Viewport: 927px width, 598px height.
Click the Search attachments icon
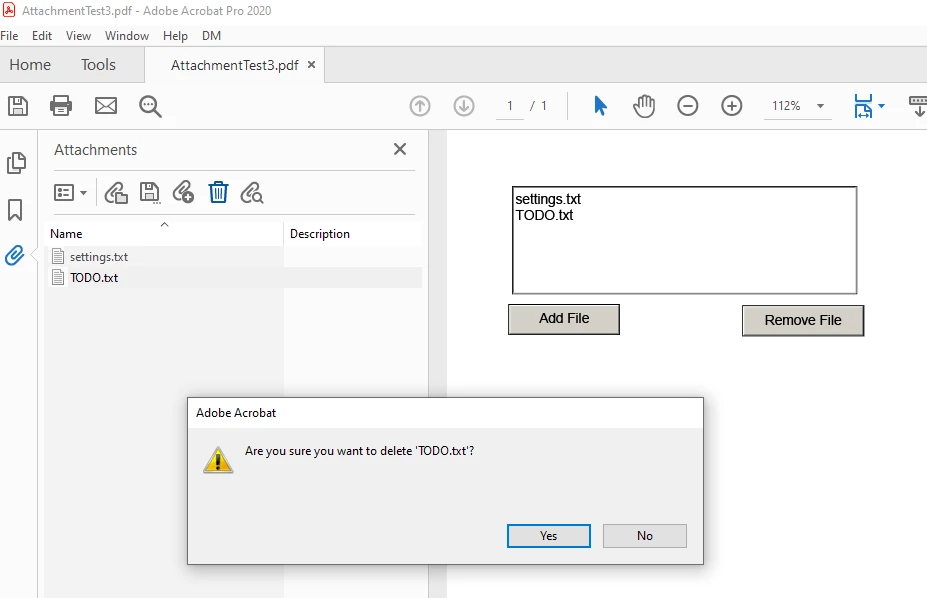[x=252, y=193]
